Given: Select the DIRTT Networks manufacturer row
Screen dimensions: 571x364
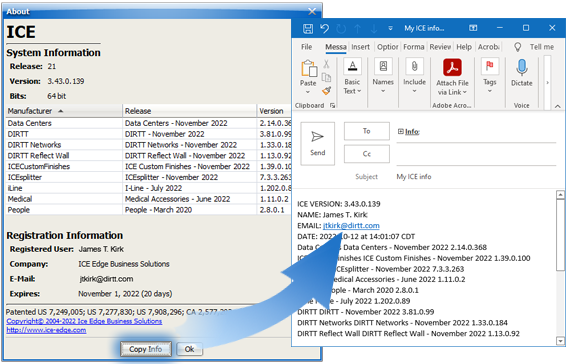Looking at the screenshot, I should coord(149,145).
